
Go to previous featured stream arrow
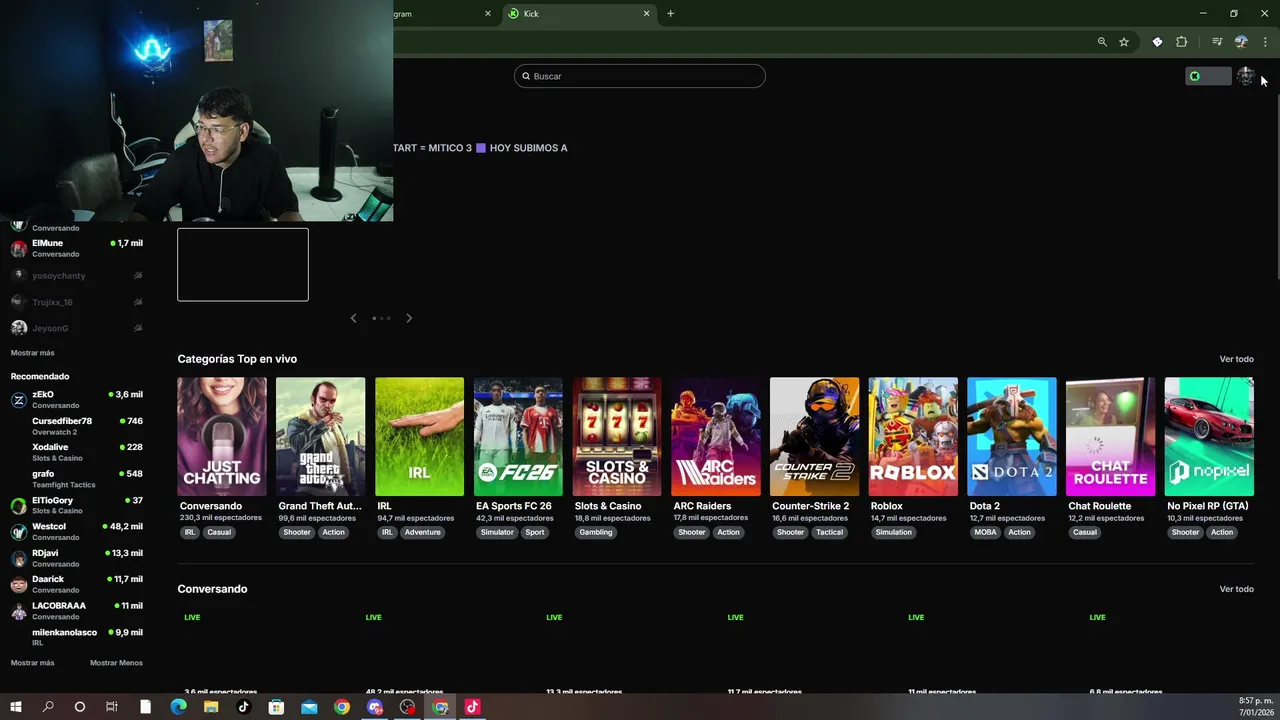[353, 318]
